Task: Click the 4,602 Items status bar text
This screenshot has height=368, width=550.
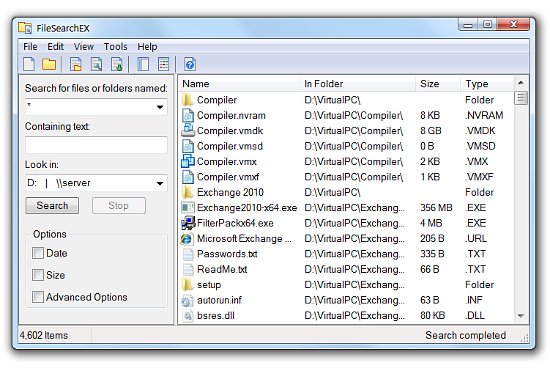Action: click(44, 335)
